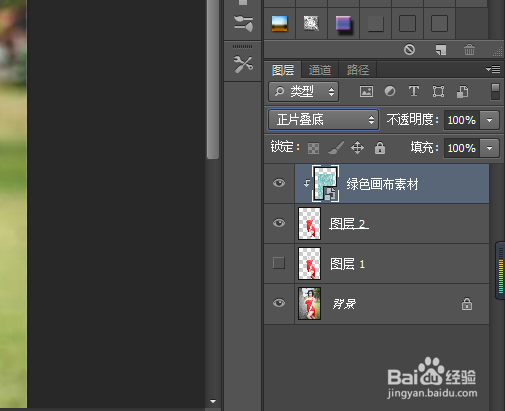Apply the purple beveled style swatch

[x=343, y=24]
